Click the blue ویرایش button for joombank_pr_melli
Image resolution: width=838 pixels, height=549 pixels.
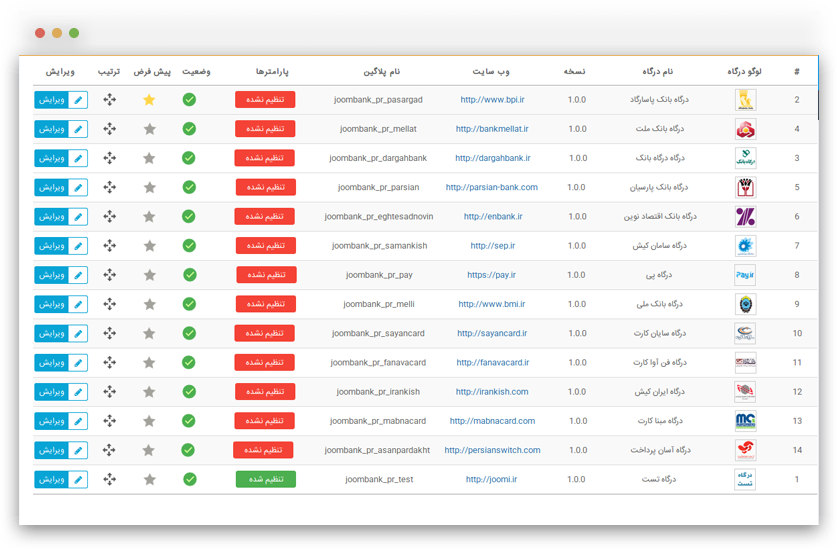point(61,304)
